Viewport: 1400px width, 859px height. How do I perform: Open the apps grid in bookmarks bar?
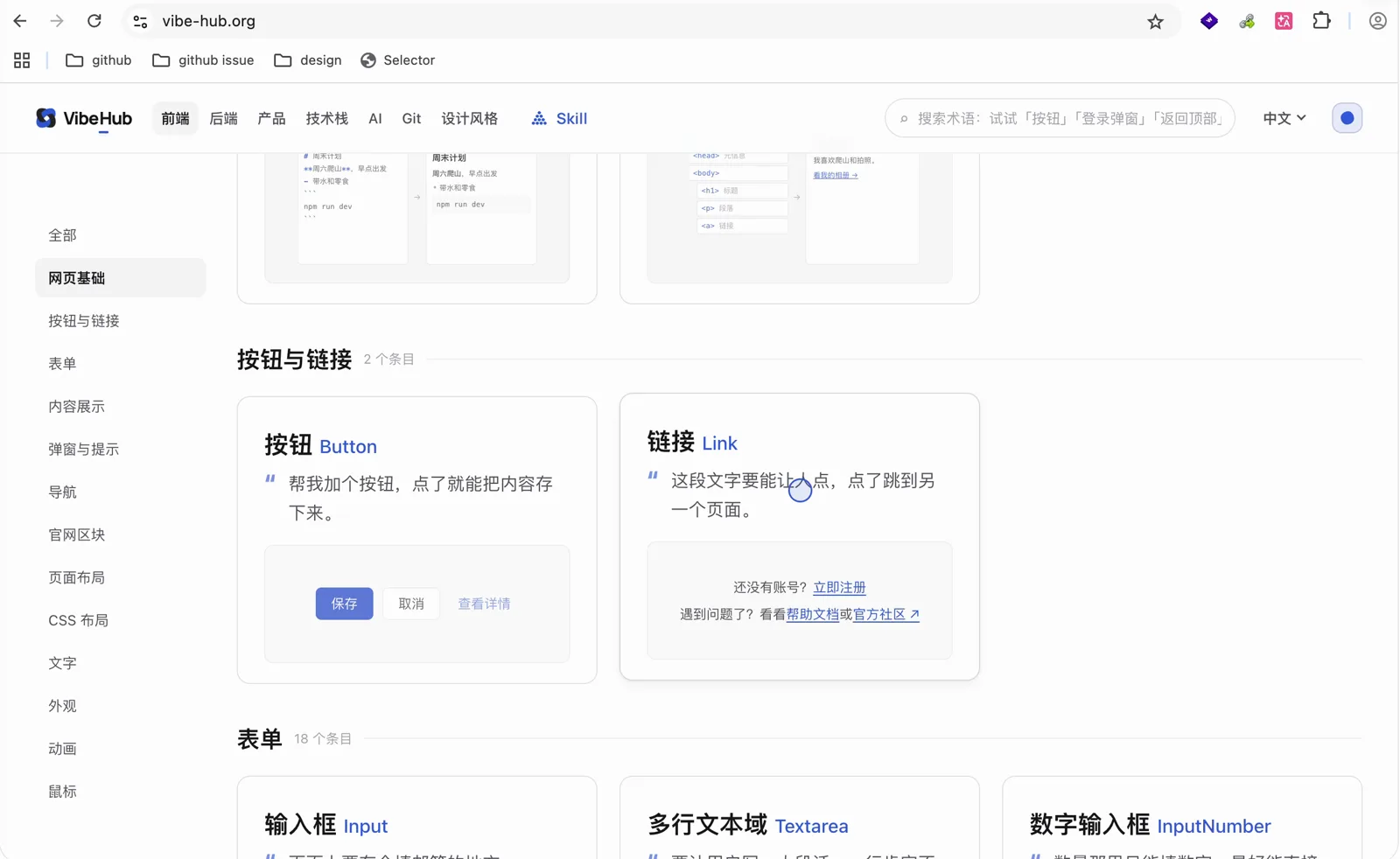[22, 60]
